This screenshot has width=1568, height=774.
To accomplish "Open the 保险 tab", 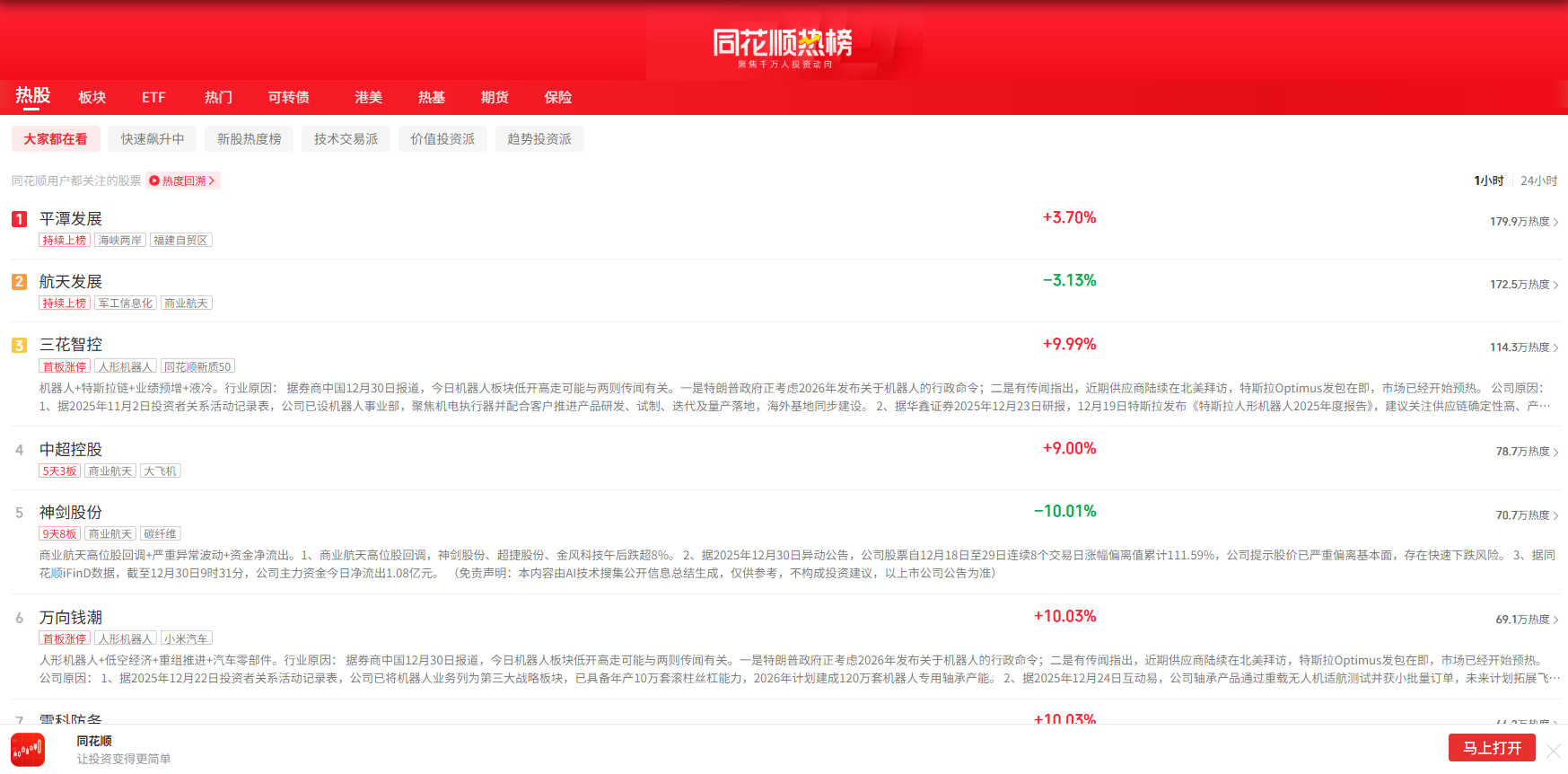I will pyautogui.click(x=557, y=97).
